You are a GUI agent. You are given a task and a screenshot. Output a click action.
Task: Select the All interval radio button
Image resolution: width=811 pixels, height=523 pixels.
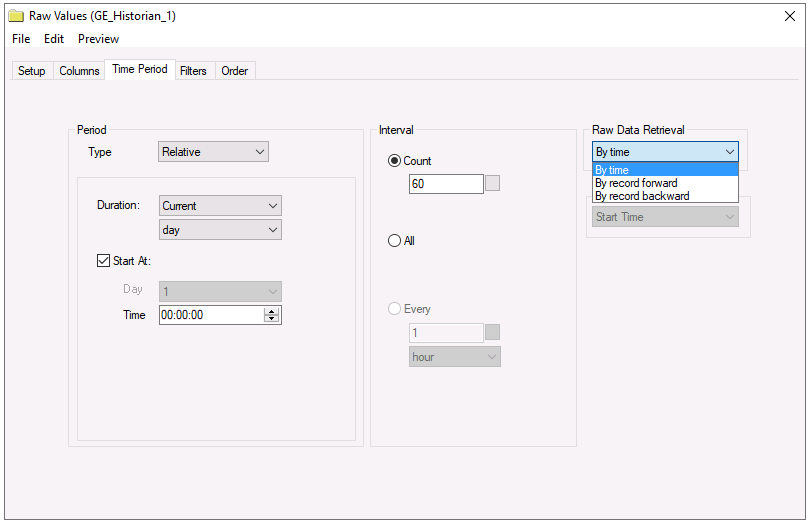(394, 241)
